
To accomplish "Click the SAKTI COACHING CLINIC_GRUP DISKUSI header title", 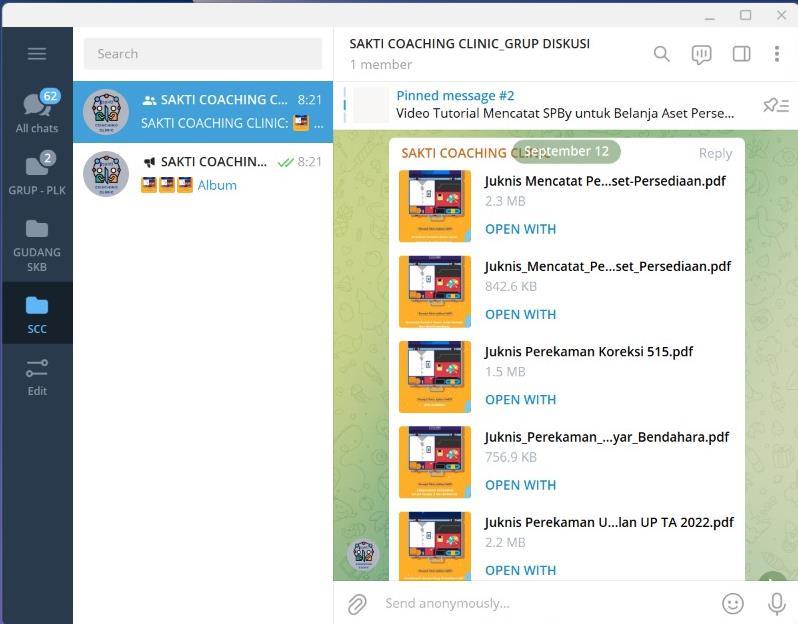I will (x=469, y=44).
